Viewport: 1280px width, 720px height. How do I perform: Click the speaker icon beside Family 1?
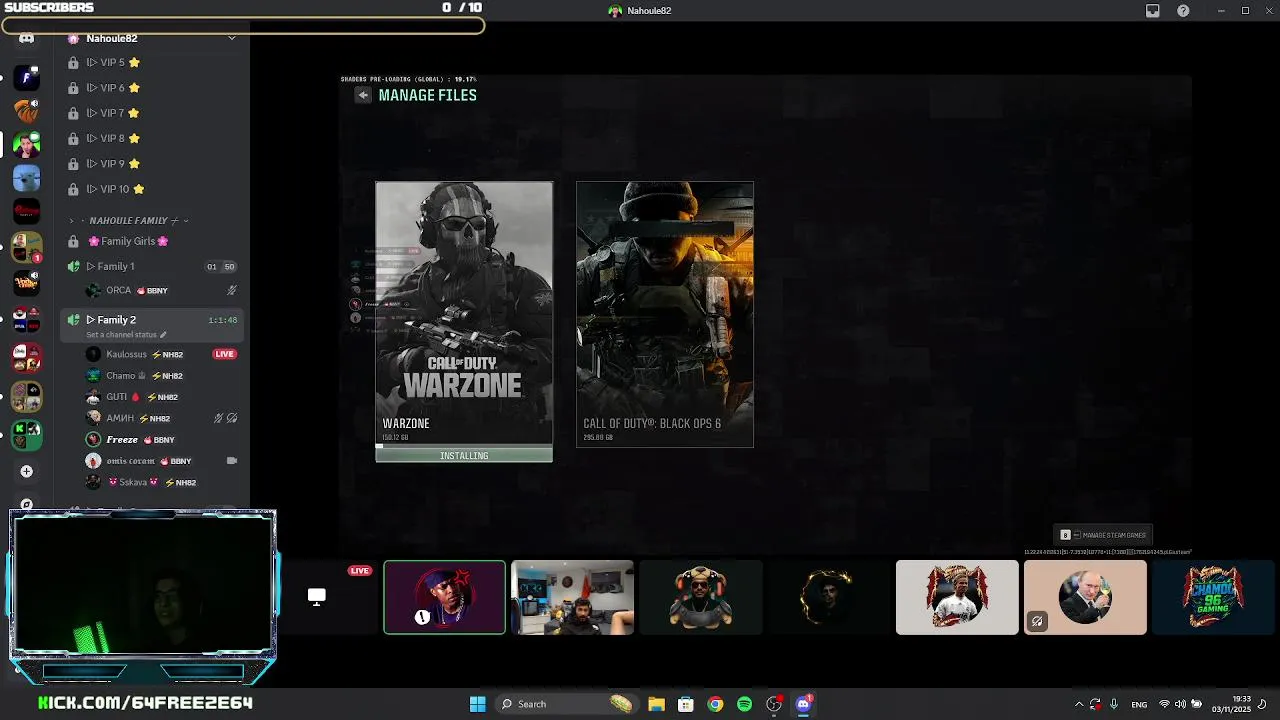[x=73, y=266]
